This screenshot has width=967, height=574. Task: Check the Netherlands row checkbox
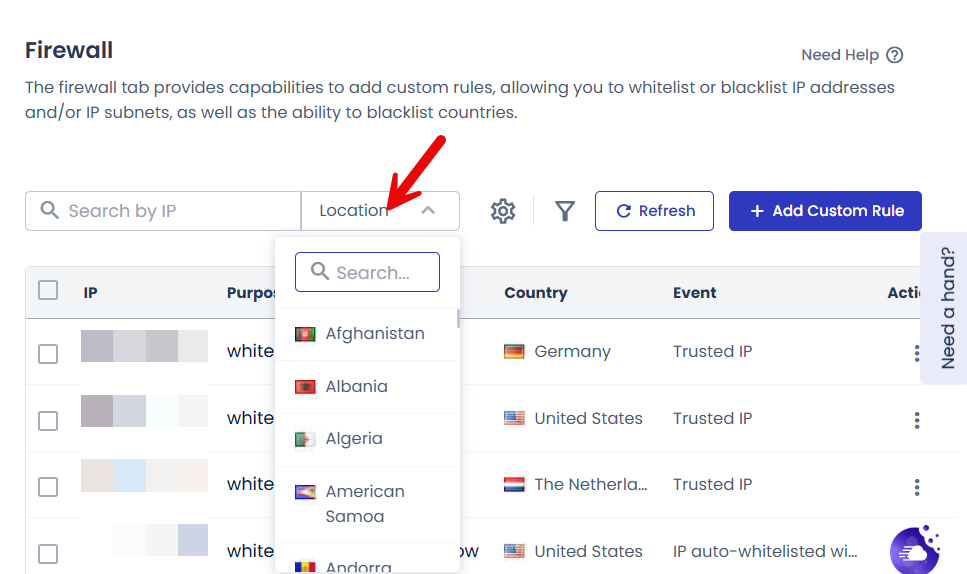(48, 486)
